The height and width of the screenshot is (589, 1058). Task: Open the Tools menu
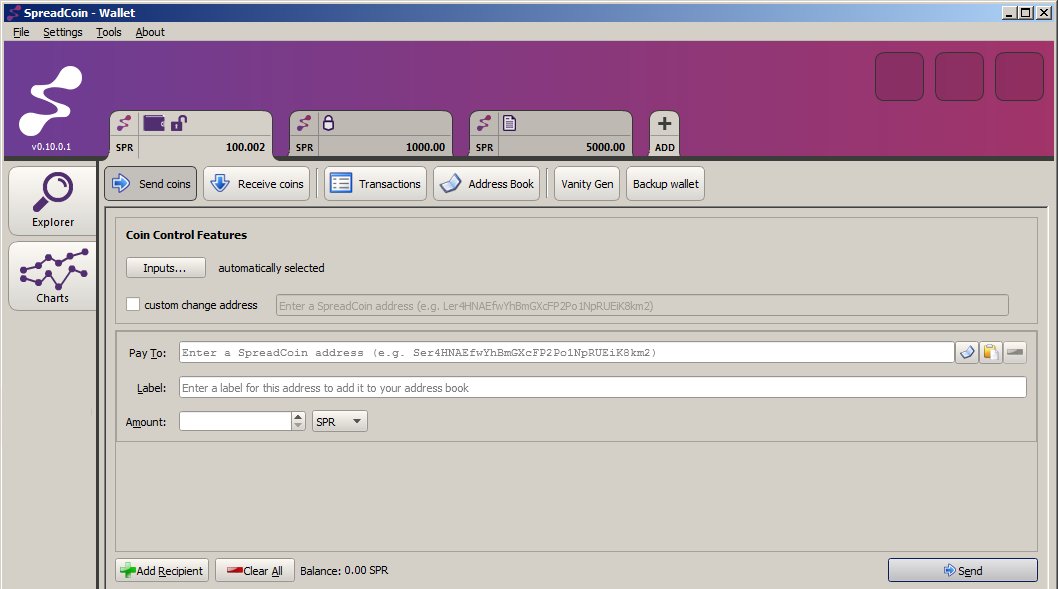click(x=108, y=32)
